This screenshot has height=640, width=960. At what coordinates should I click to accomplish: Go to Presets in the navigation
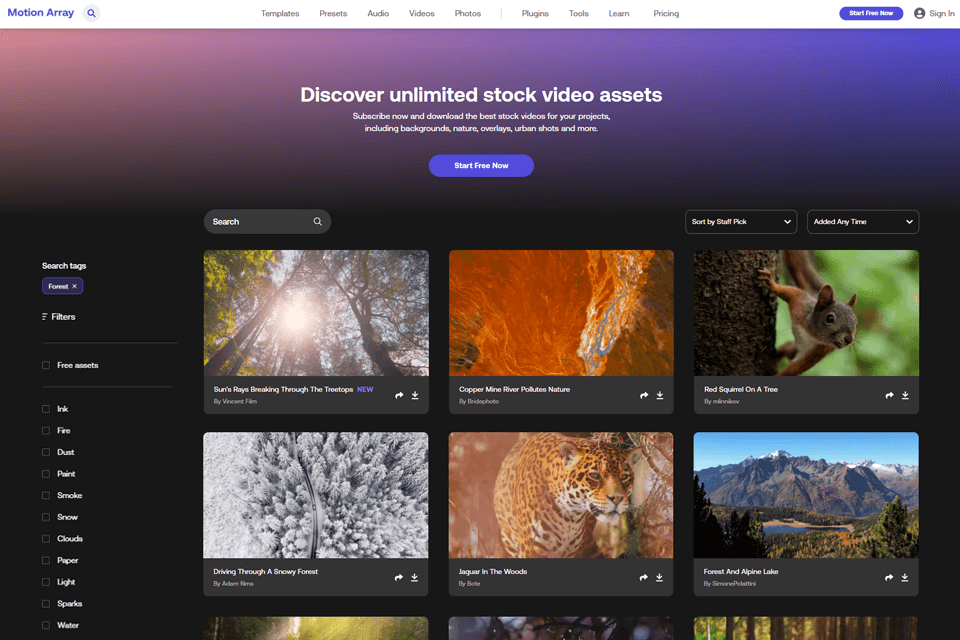point(333,13)
